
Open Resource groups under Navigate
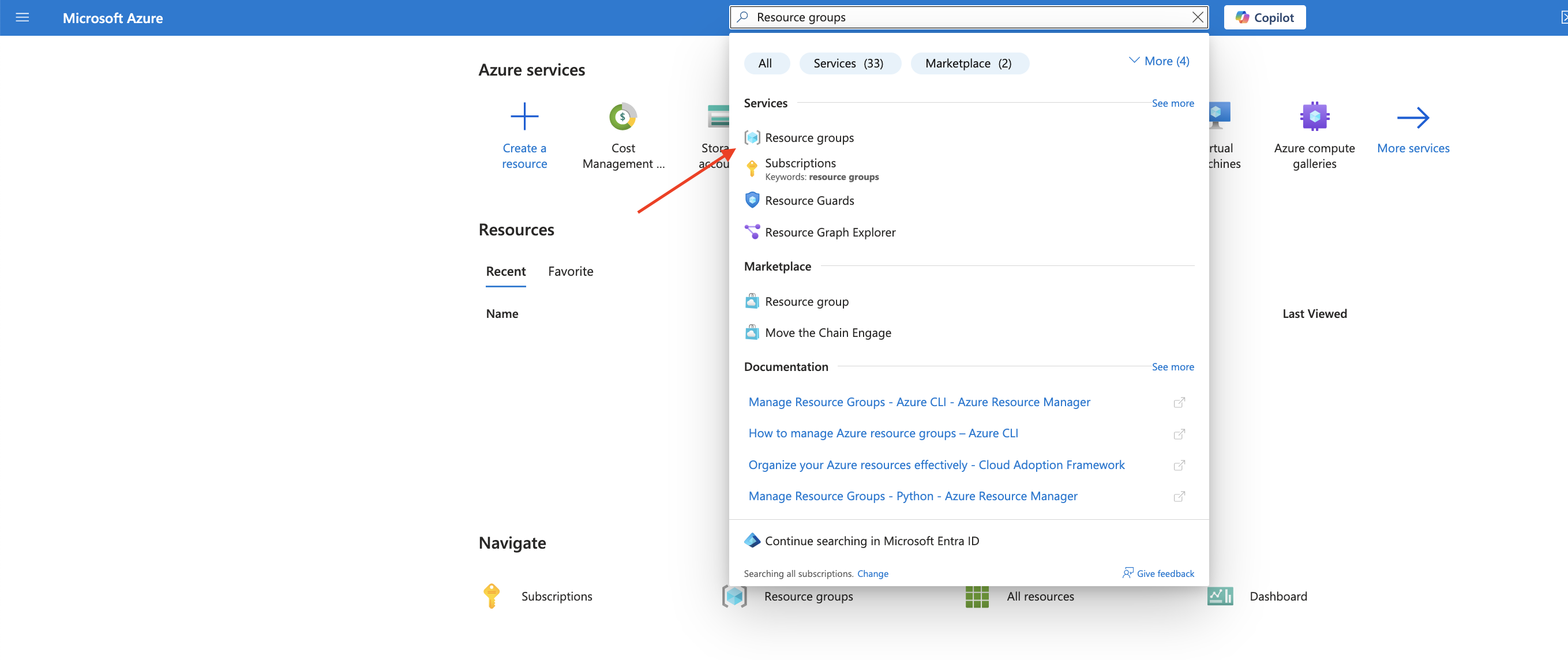[x=787, y=596]
